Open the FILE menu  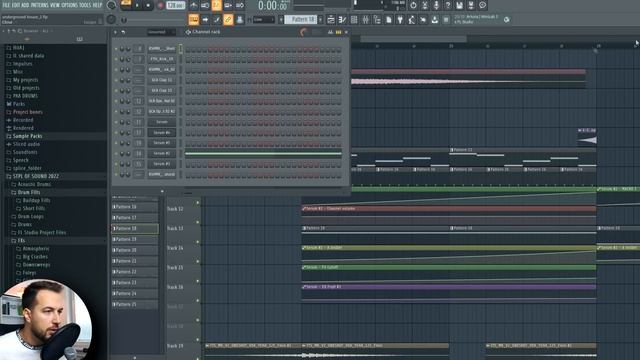[x=6, y=5]
